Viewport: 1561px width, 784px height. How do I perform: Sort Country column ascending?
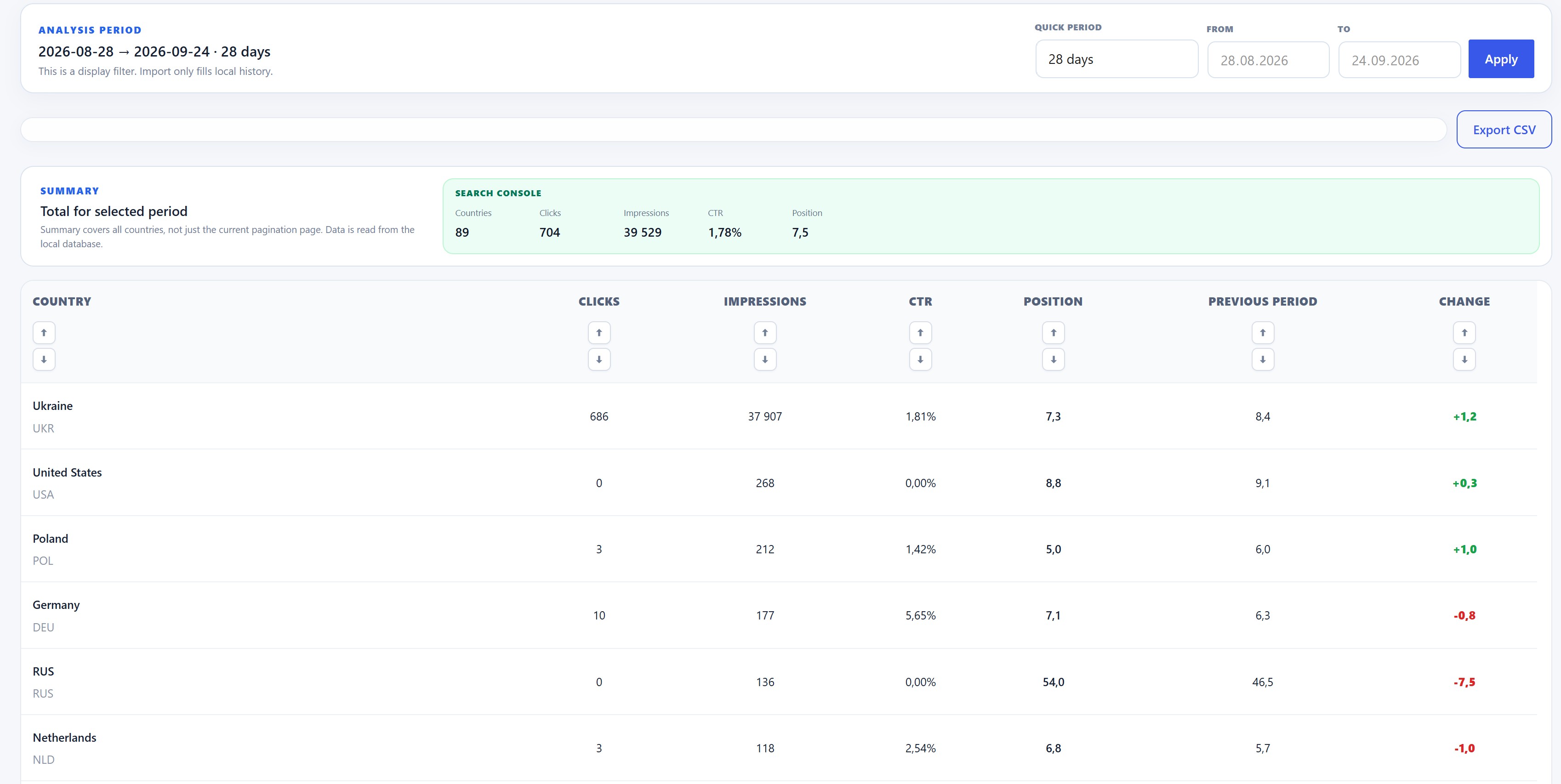click(x=44, y=333)
